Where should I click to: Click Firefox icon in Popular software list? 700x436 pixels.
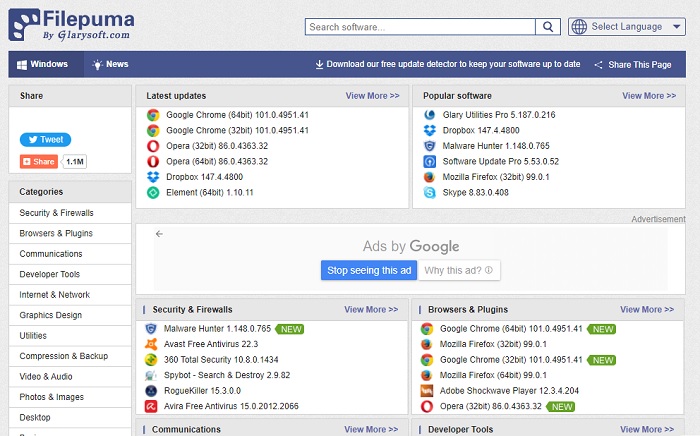(x=429, y=177)
